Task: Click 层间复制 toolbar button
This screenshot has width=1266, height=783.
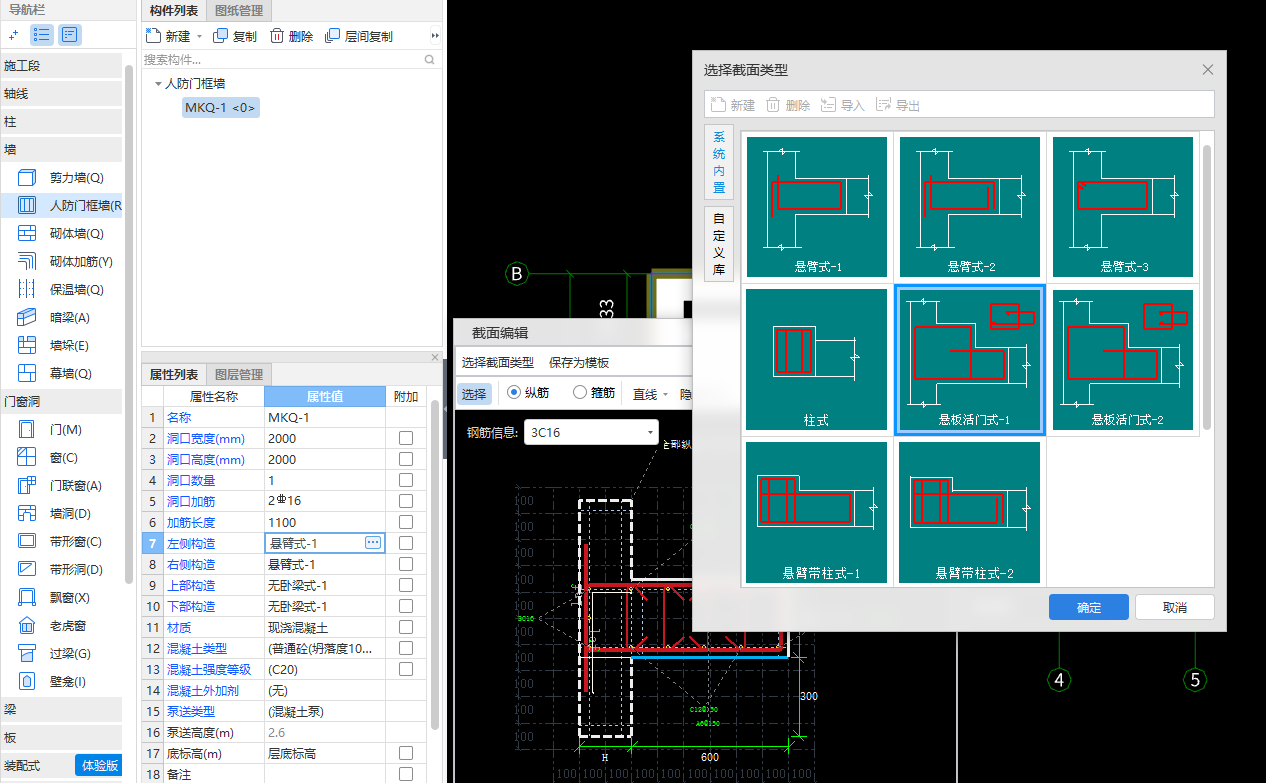Action: coord(359,36)
